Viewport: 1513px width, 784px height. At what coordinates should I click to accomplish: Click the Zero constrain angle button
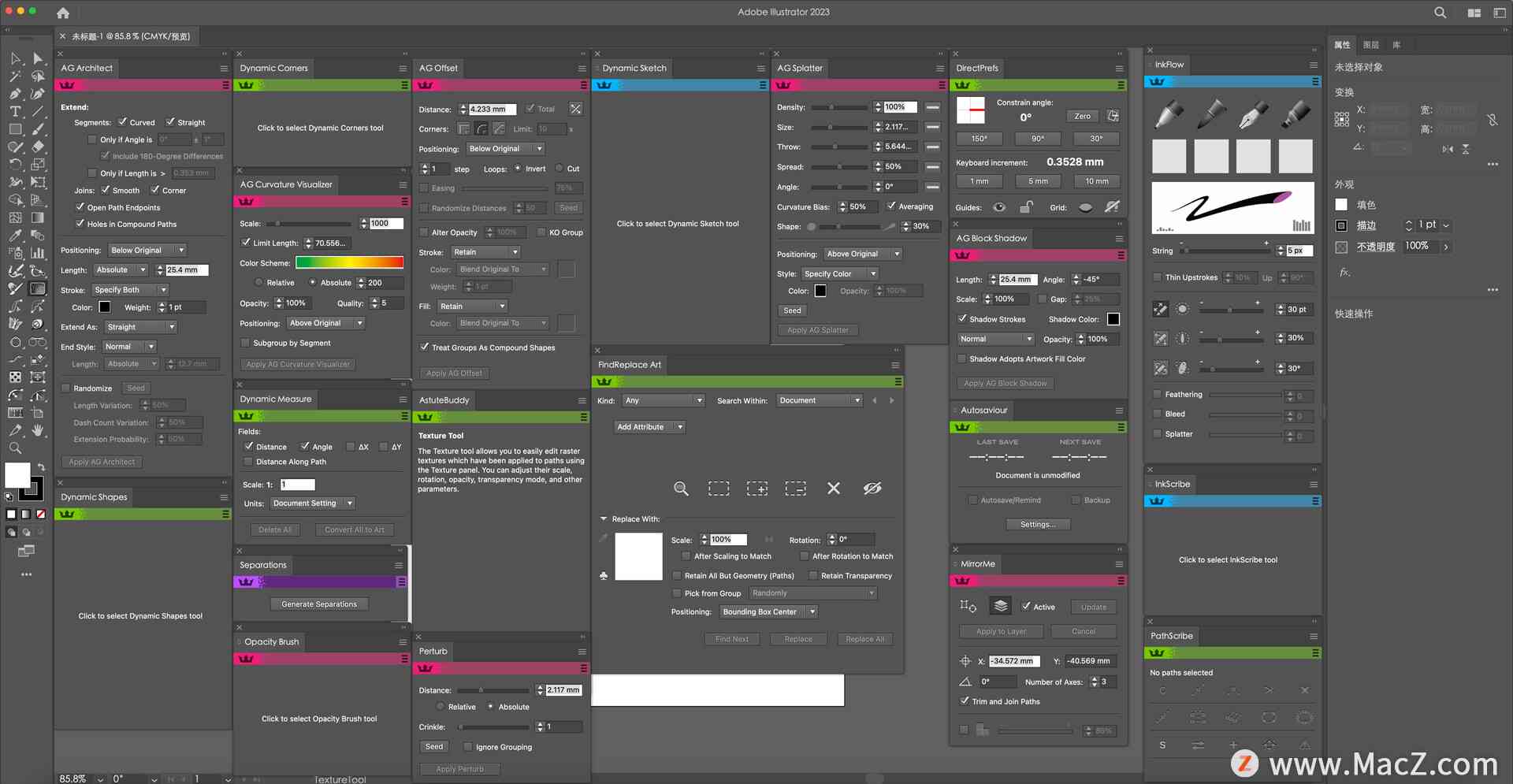(x=1083, y=116)
